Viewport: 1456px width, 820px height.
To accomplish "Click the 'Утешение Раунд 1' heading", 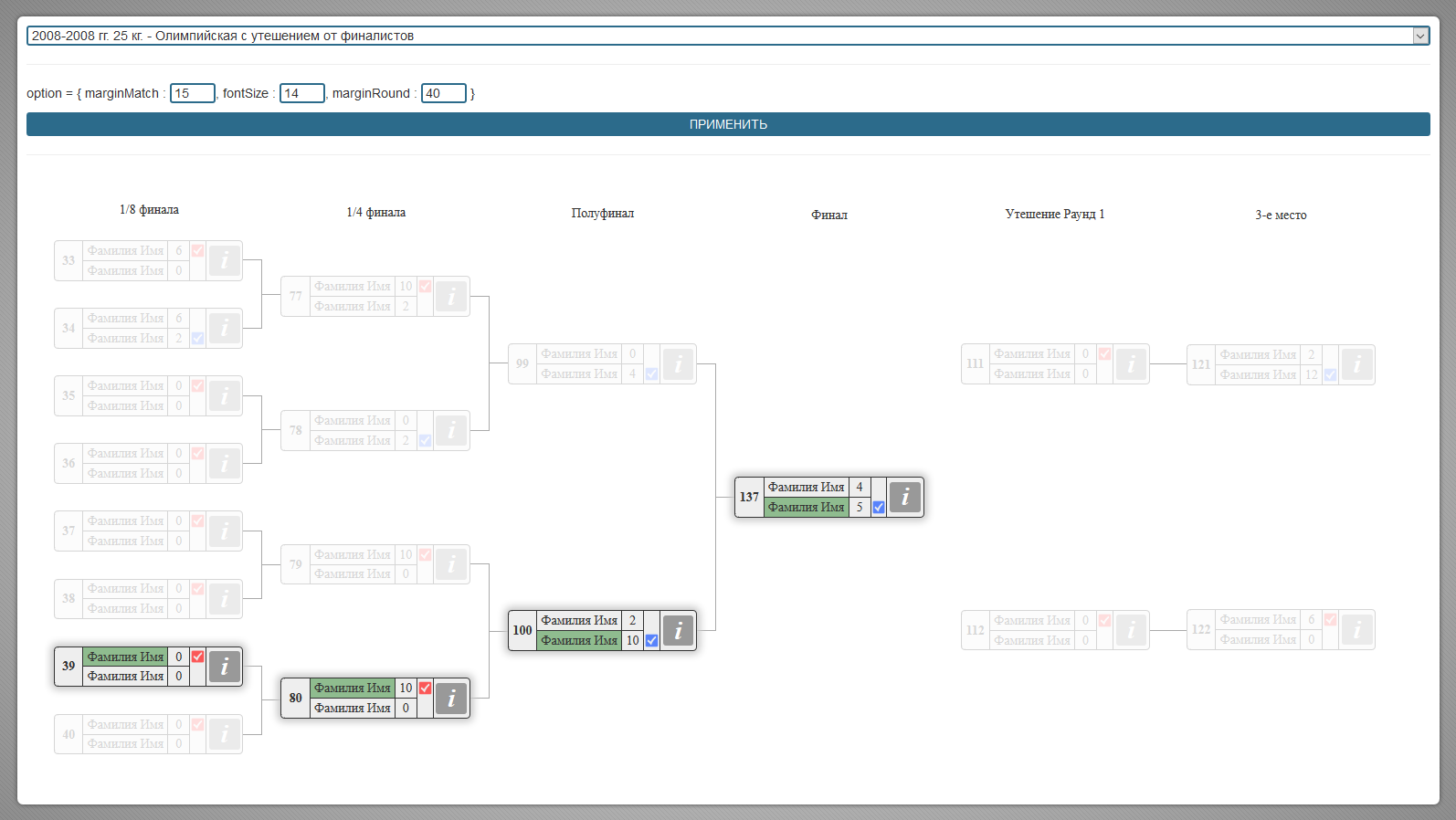I will click(1055, 215).
